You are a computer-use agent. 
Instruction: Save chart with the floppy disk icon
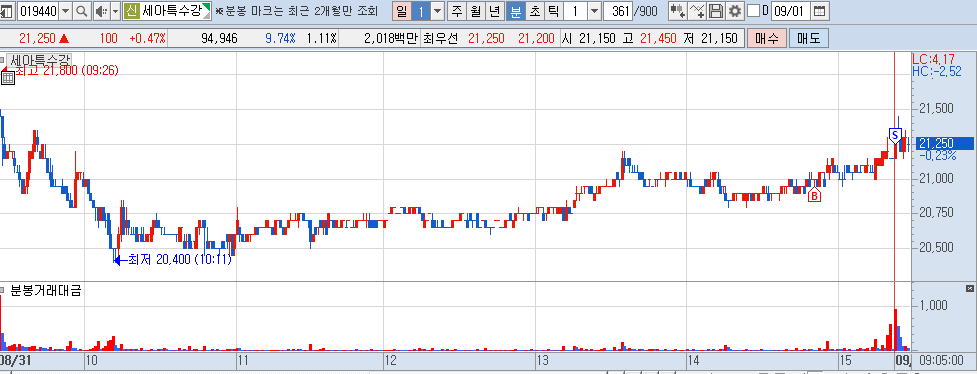[717, 11]
